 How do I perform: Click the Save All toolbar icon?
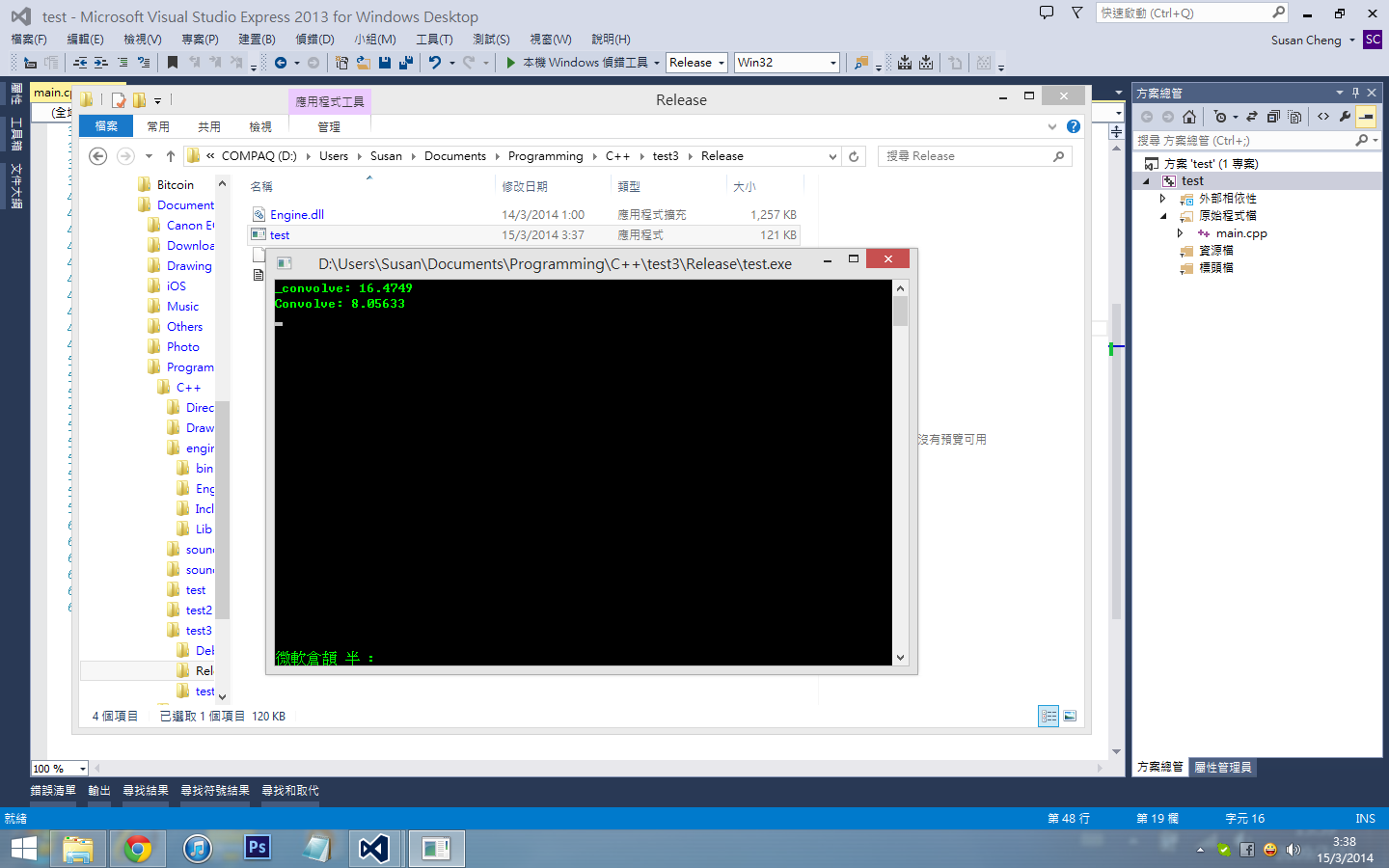click(406, 63)
